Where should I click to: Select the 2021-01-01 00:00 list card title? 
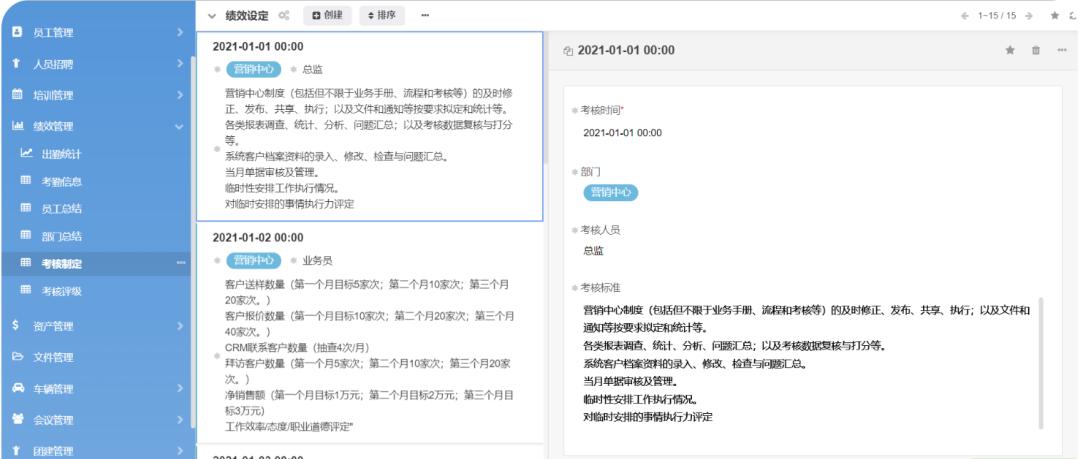pos(258,47)
